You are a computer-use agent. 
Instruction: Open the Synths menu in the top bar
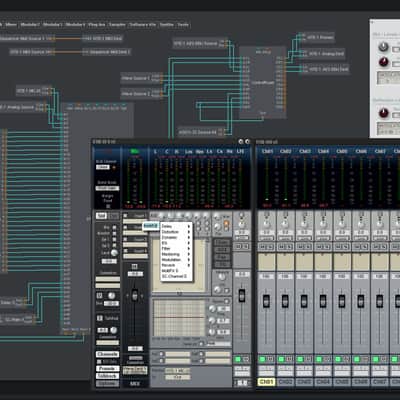pyautogui.click(x=166, y=25)
